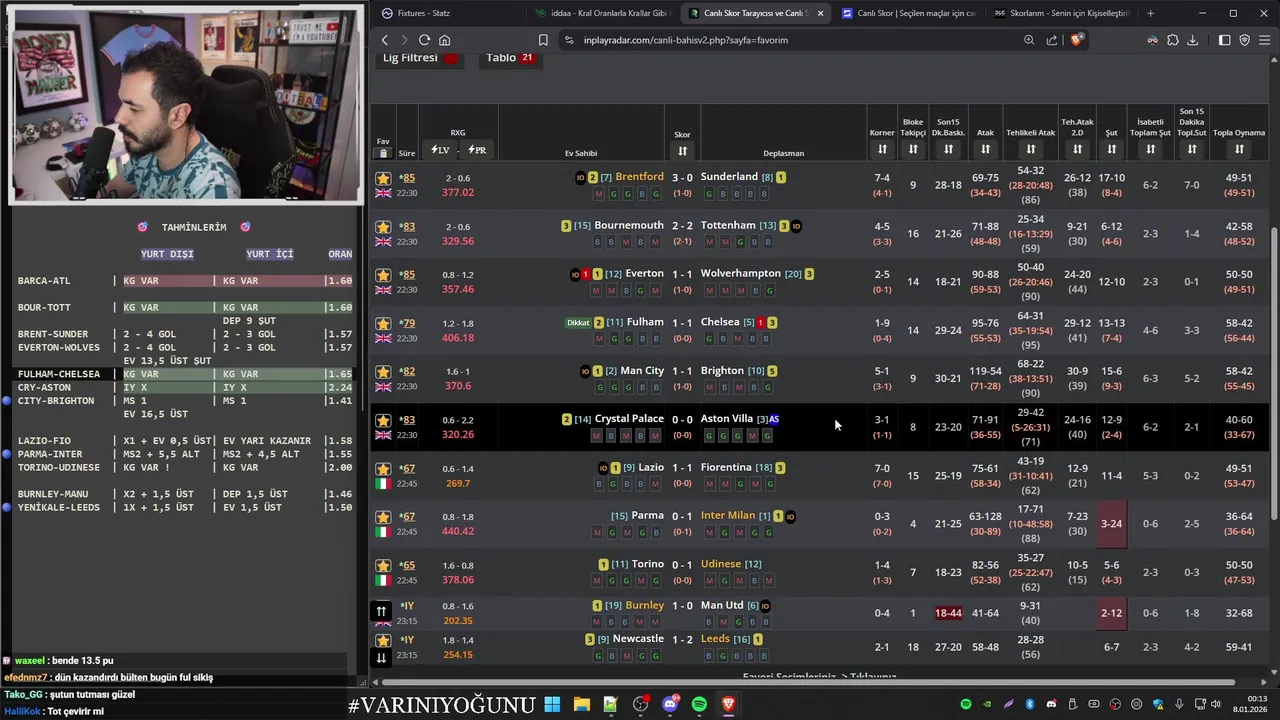Open Lig Filtresi tab
Screen dimensions: 1280x720
pyautogui.click(x=421, y=58)
